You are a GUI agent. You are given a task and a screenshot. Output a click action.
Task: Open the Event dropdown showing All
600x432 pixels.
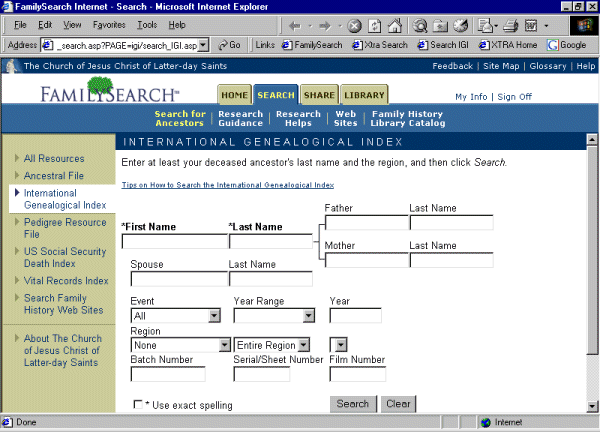coord(176,316)
